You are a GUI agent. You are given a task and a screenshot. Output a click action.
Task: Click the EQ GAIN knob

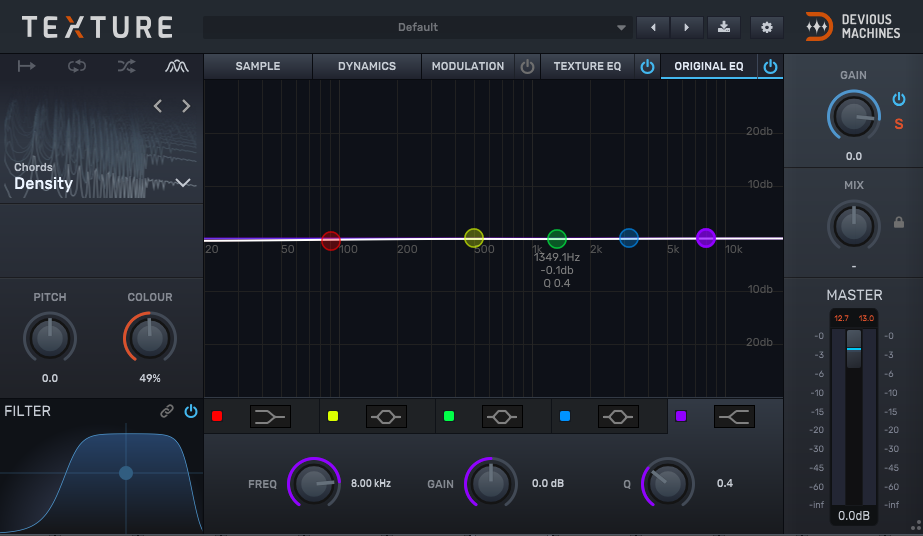click(491, 483)
